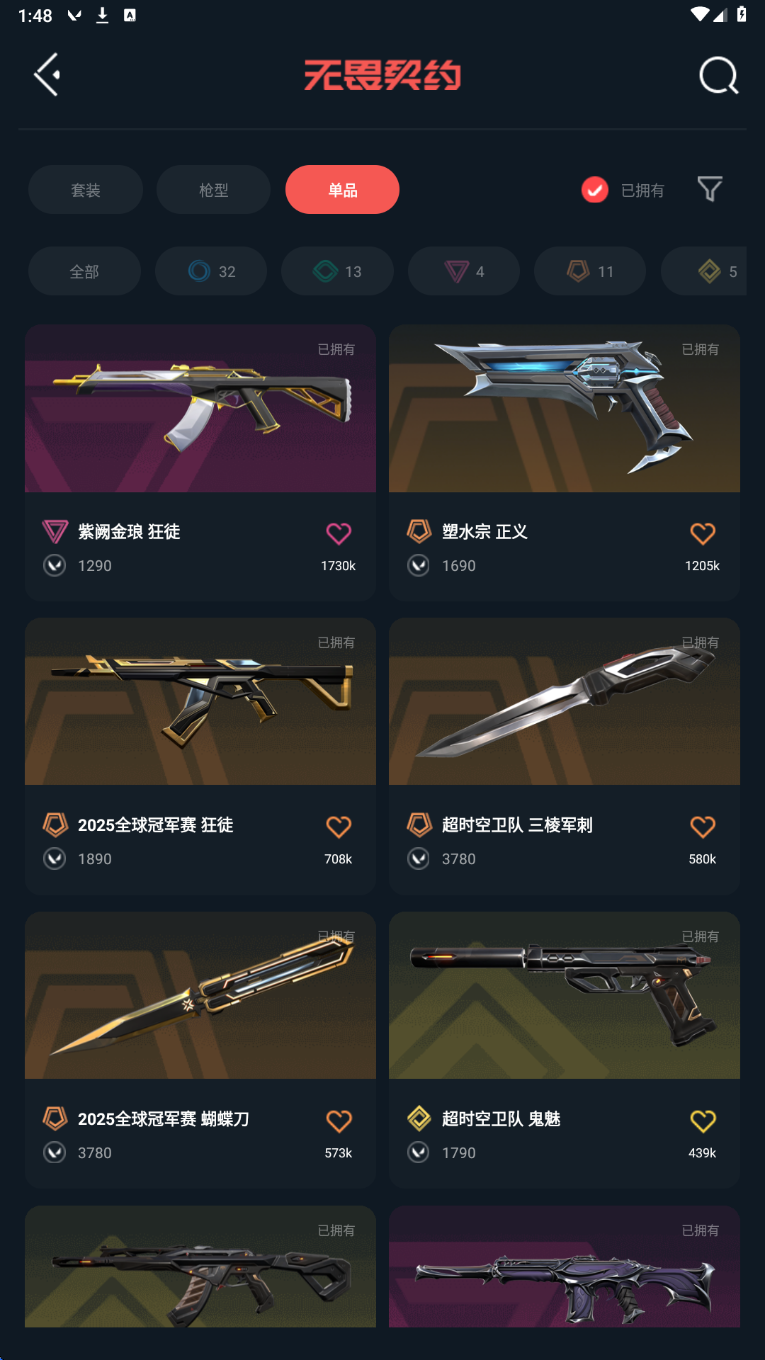The height and width of the screenshot is (1360, 765).
Task: Tap the back arrow icon
Action: pos(47,75)
